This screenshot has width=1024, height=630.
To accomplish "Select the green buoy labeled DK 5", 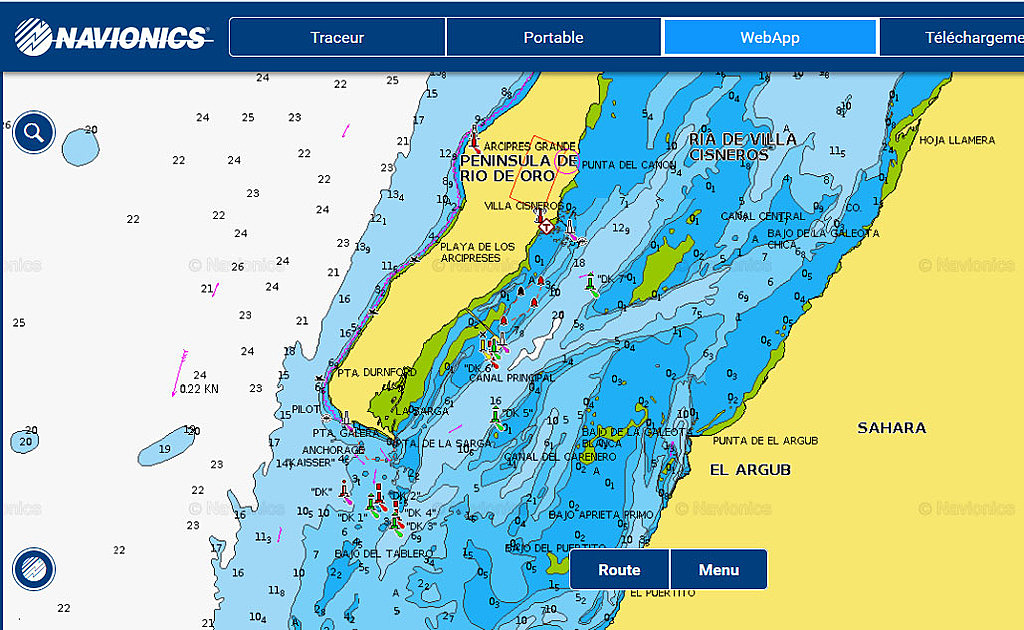I will point(496,418).
